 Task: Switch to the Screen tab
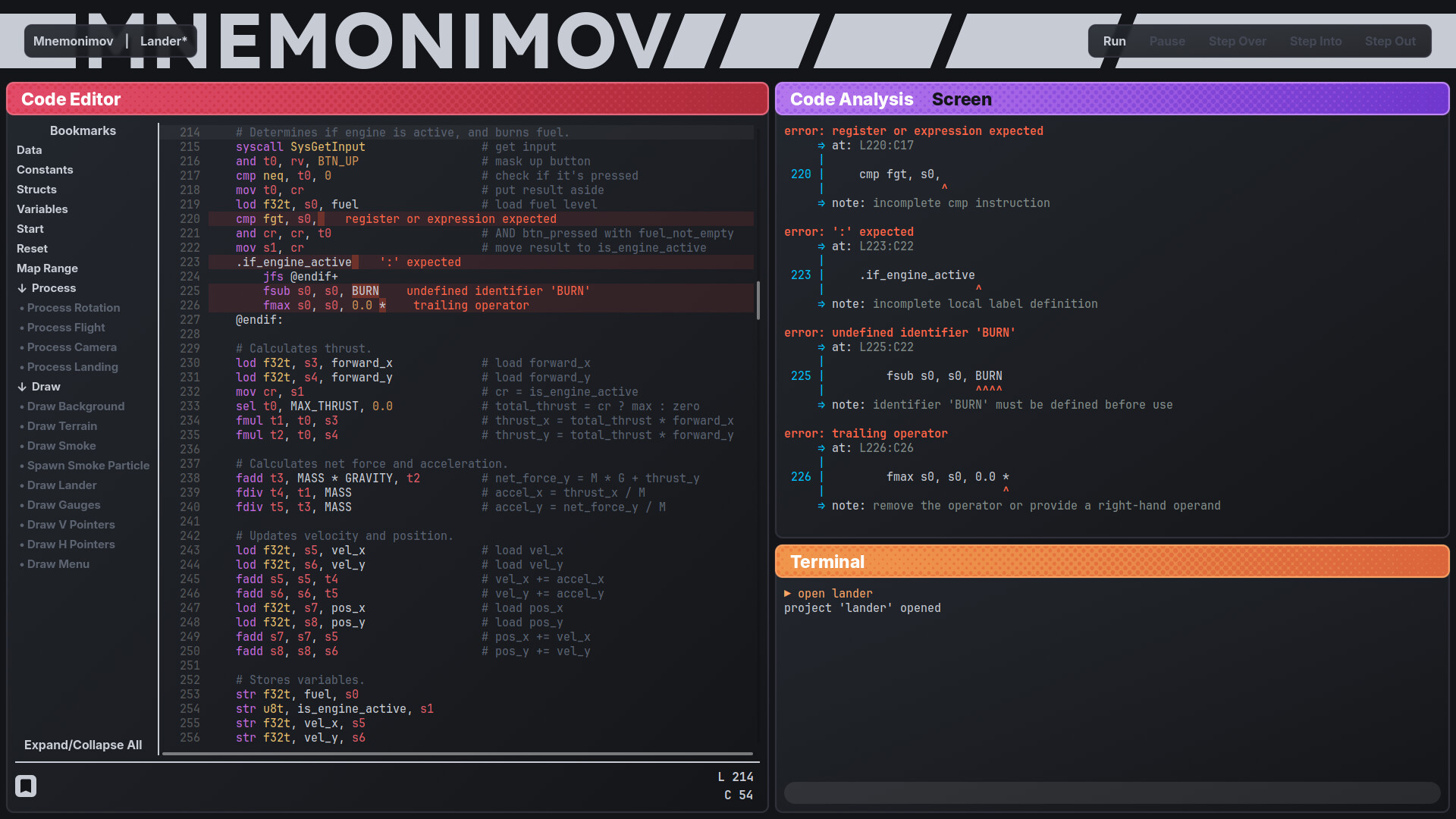click(x=961, y=99)
